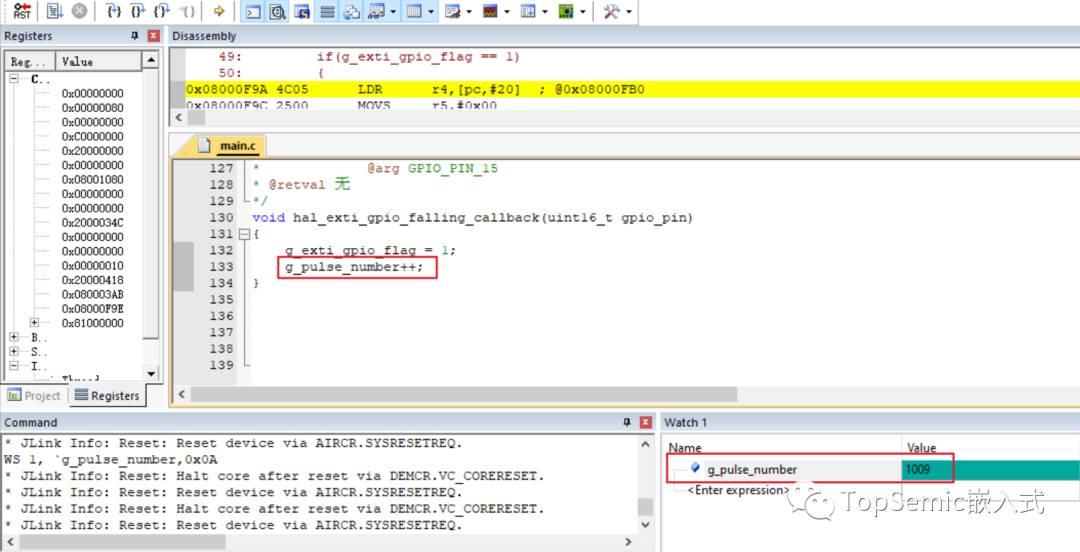This screenshot has width=1080, height=552.
Task: Pin the Registers panel
Action: [x=135, y=36]
